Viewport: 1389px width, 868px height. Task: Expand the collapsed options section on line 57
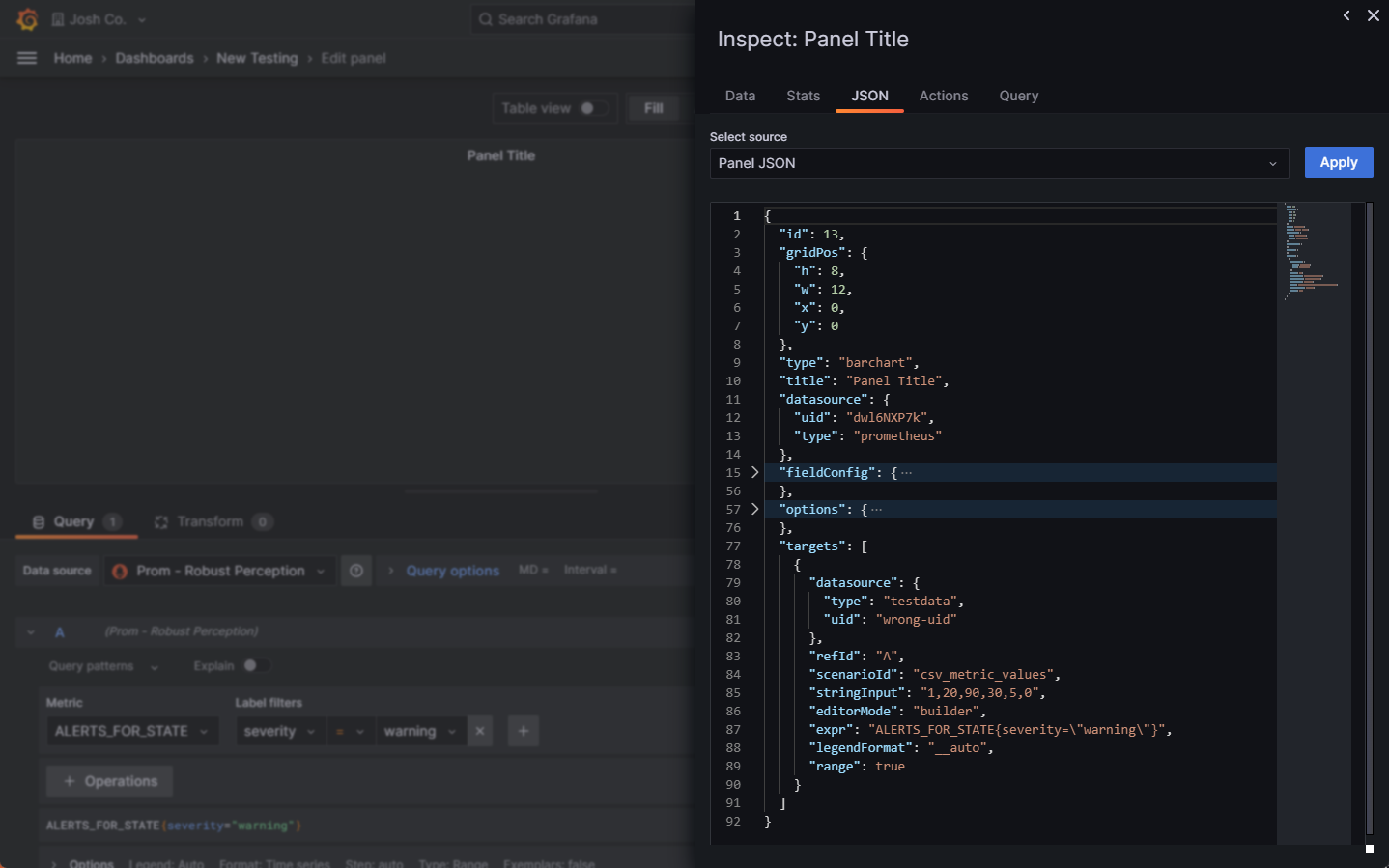tap(754, 509)
